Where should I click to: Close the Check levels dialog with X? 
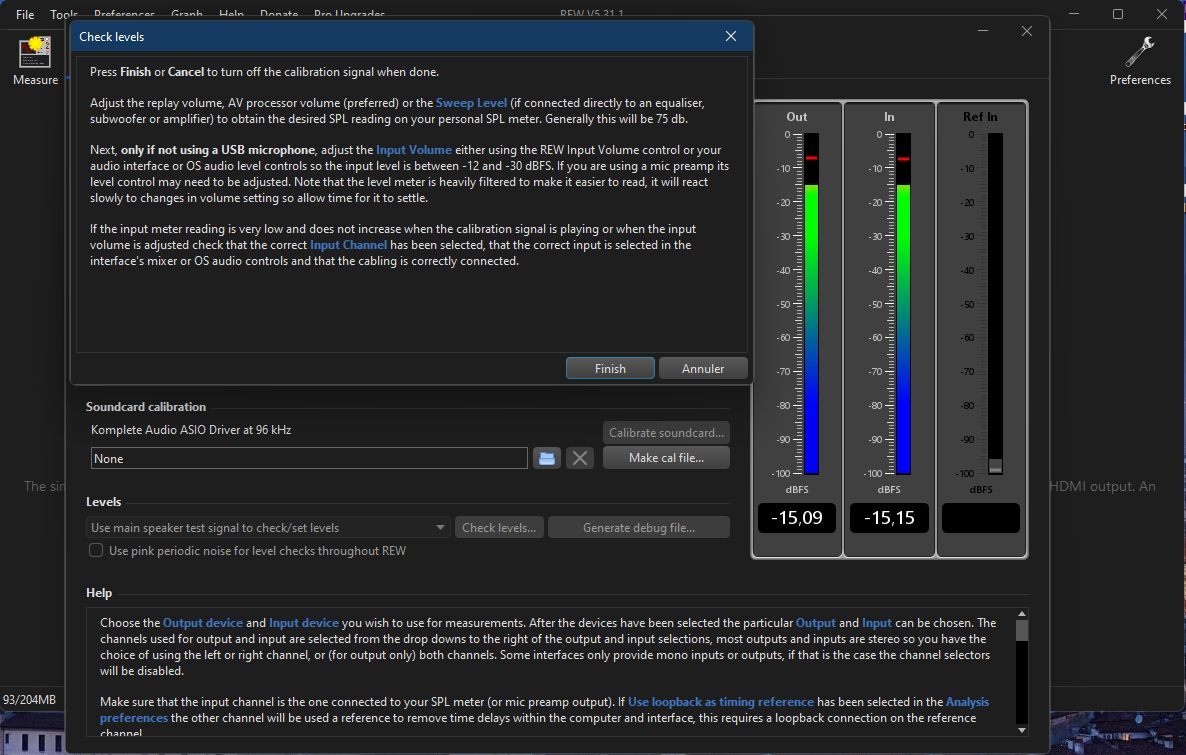tap(731, 37)
